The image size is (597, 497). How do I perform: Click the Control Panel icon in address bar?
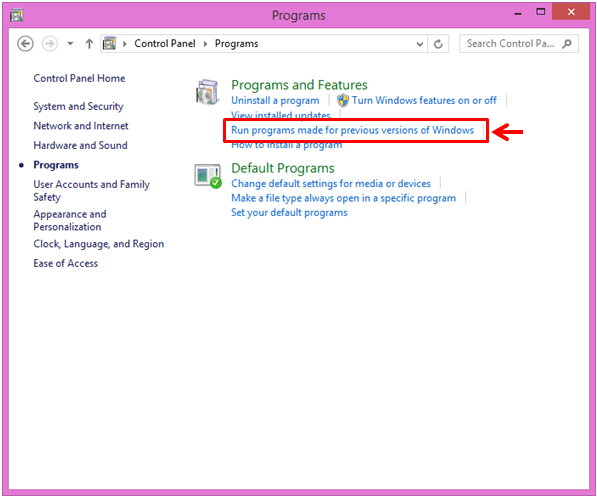point(110,44)
